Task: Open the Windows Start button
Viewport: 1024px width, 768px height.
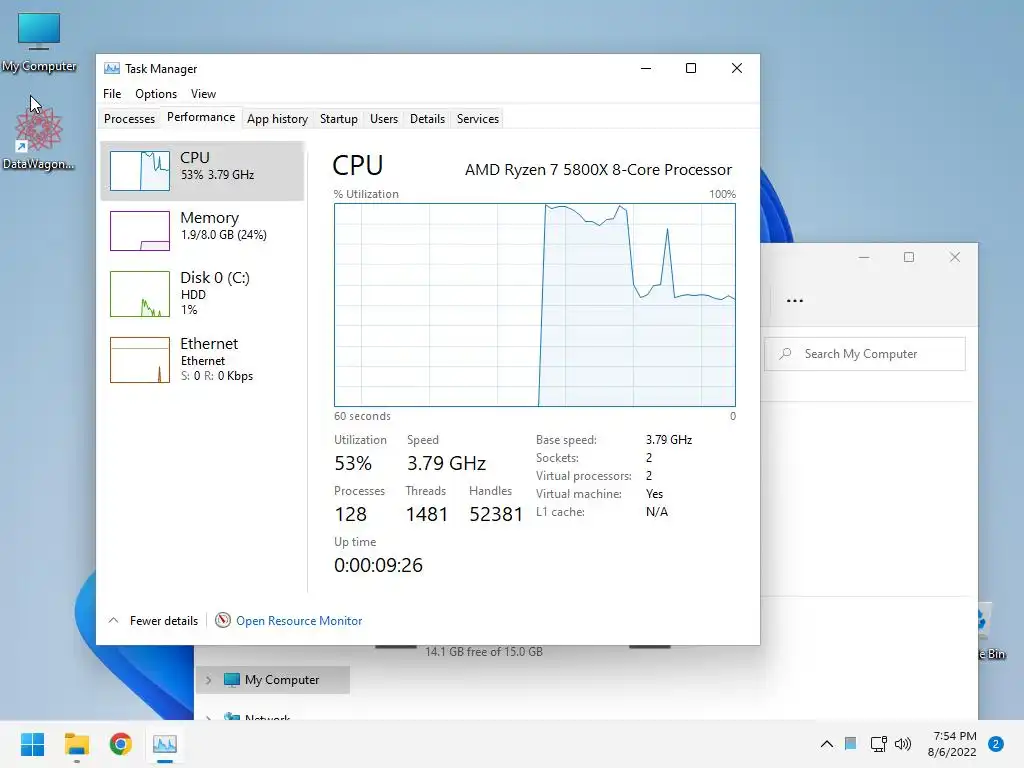Action: tap(32, 744)
